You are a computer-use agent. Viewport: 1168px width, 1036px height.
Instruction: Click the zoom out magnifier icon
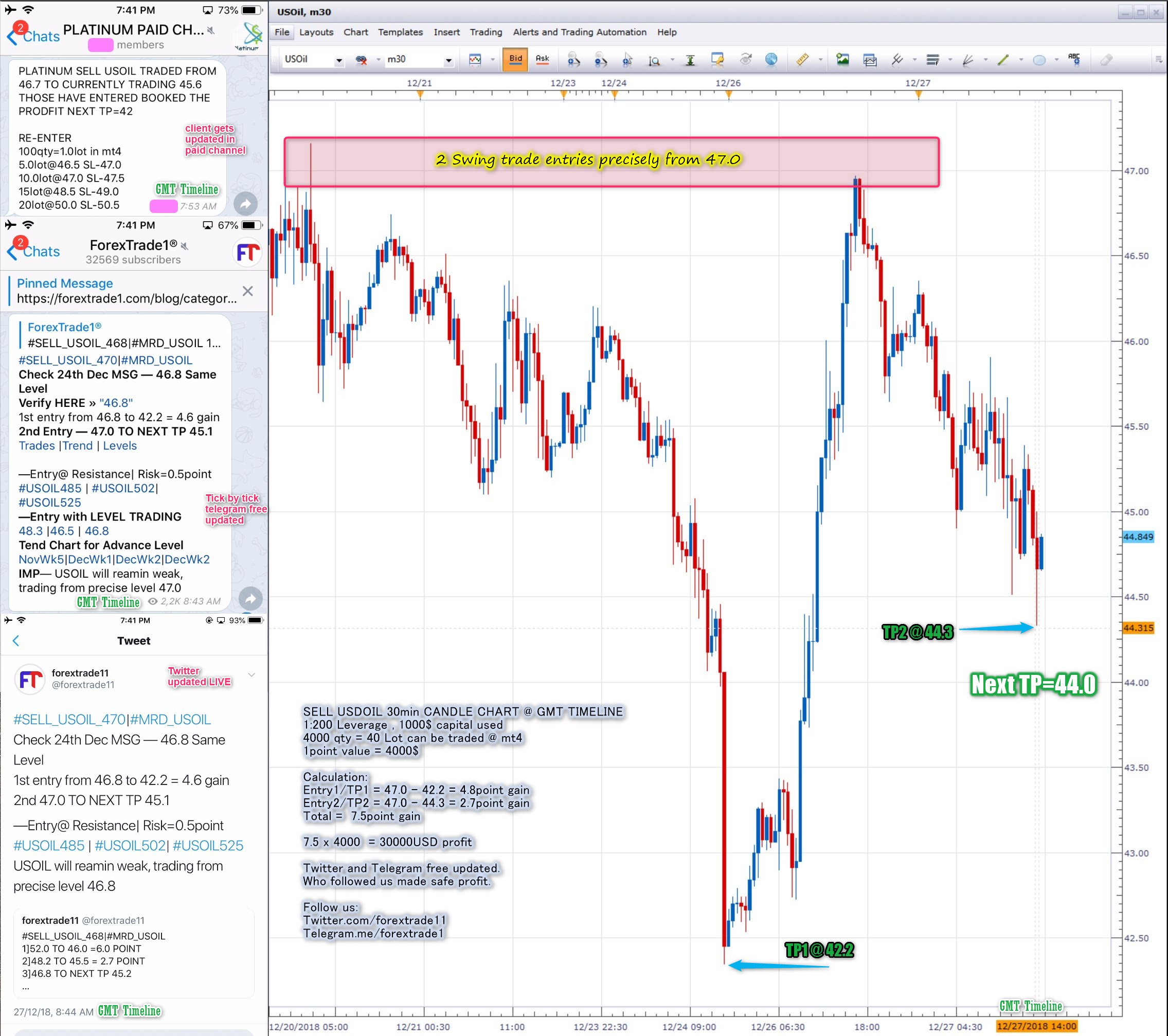tap(600, 60)
